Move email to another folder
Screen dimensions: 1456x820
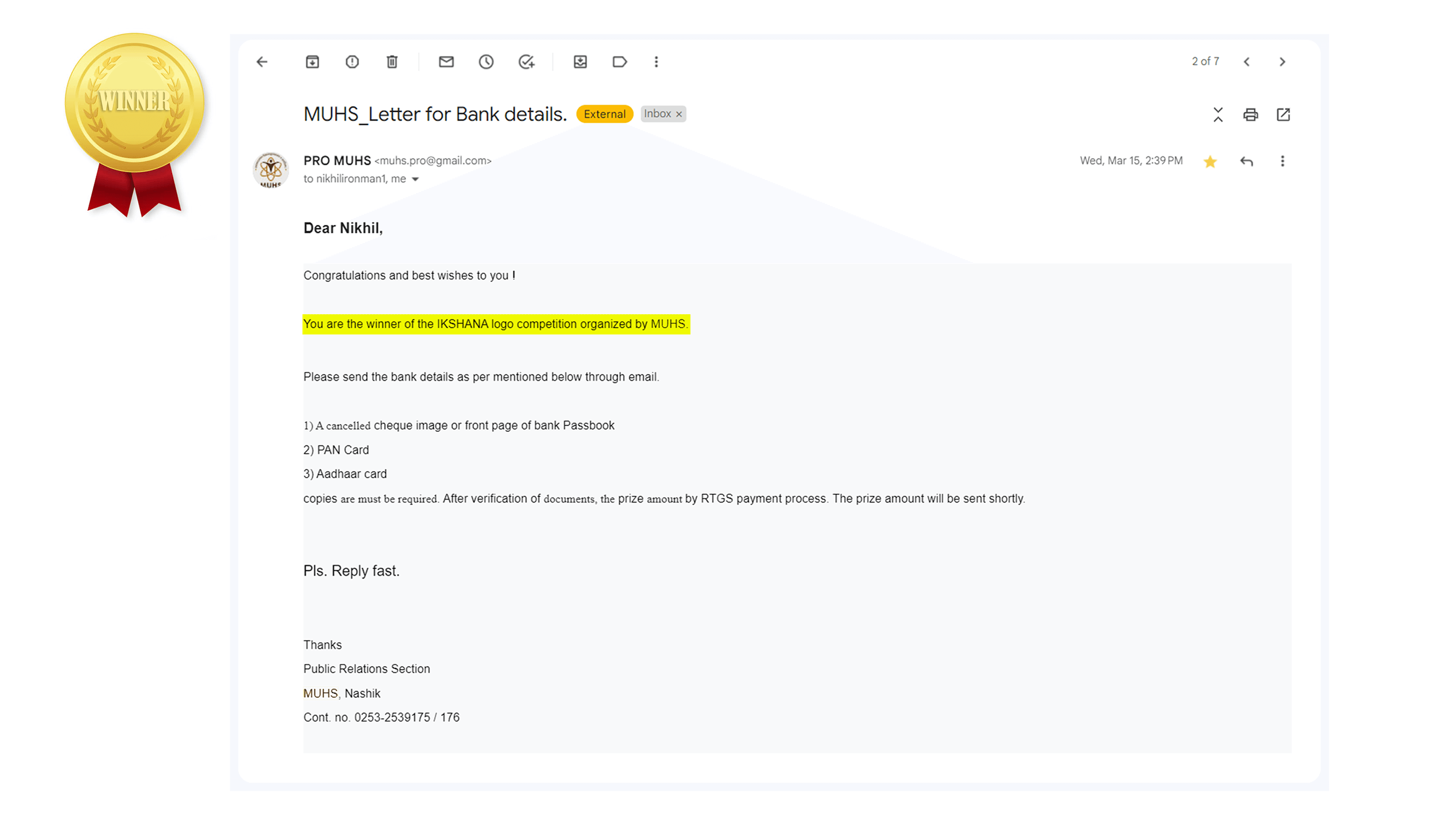click(580, 61)
